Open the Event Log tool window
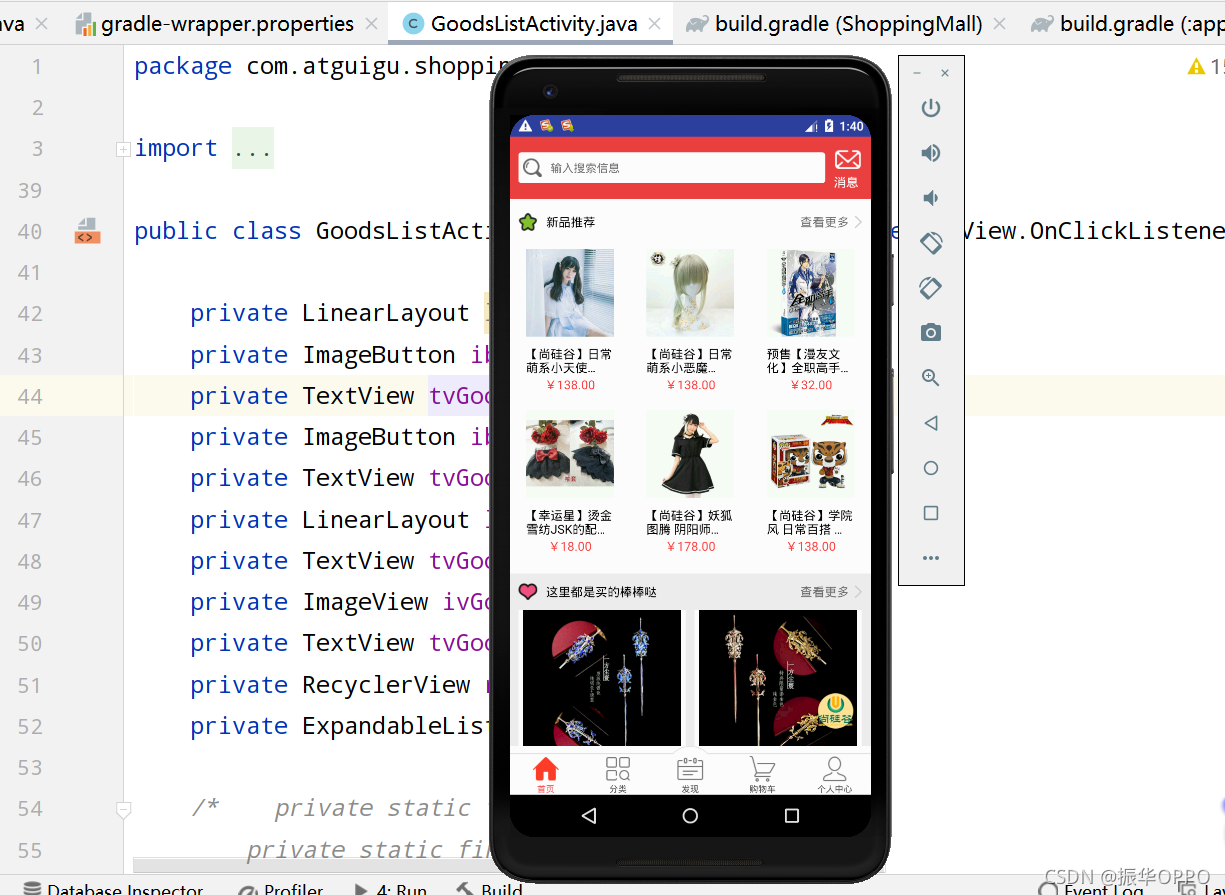This screenshot has width=1225, height=895. click(x=1092, y=888)
